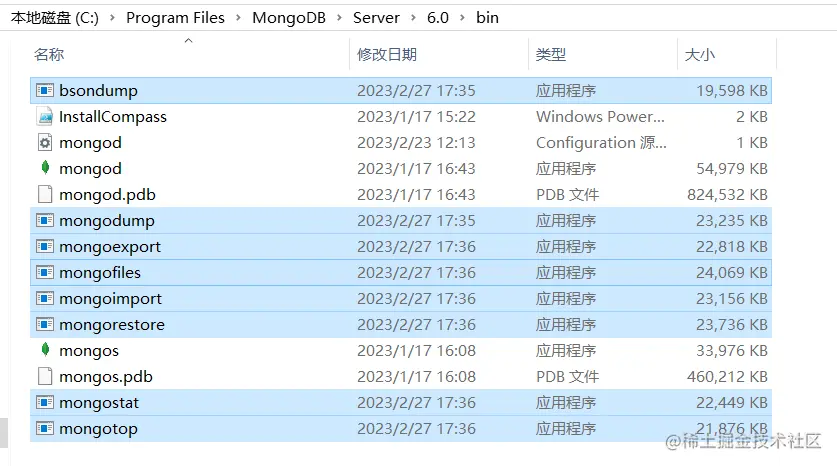
Task: Sort files by the 名称 column header
Action: pyautogui.click(x=49, y=55)
